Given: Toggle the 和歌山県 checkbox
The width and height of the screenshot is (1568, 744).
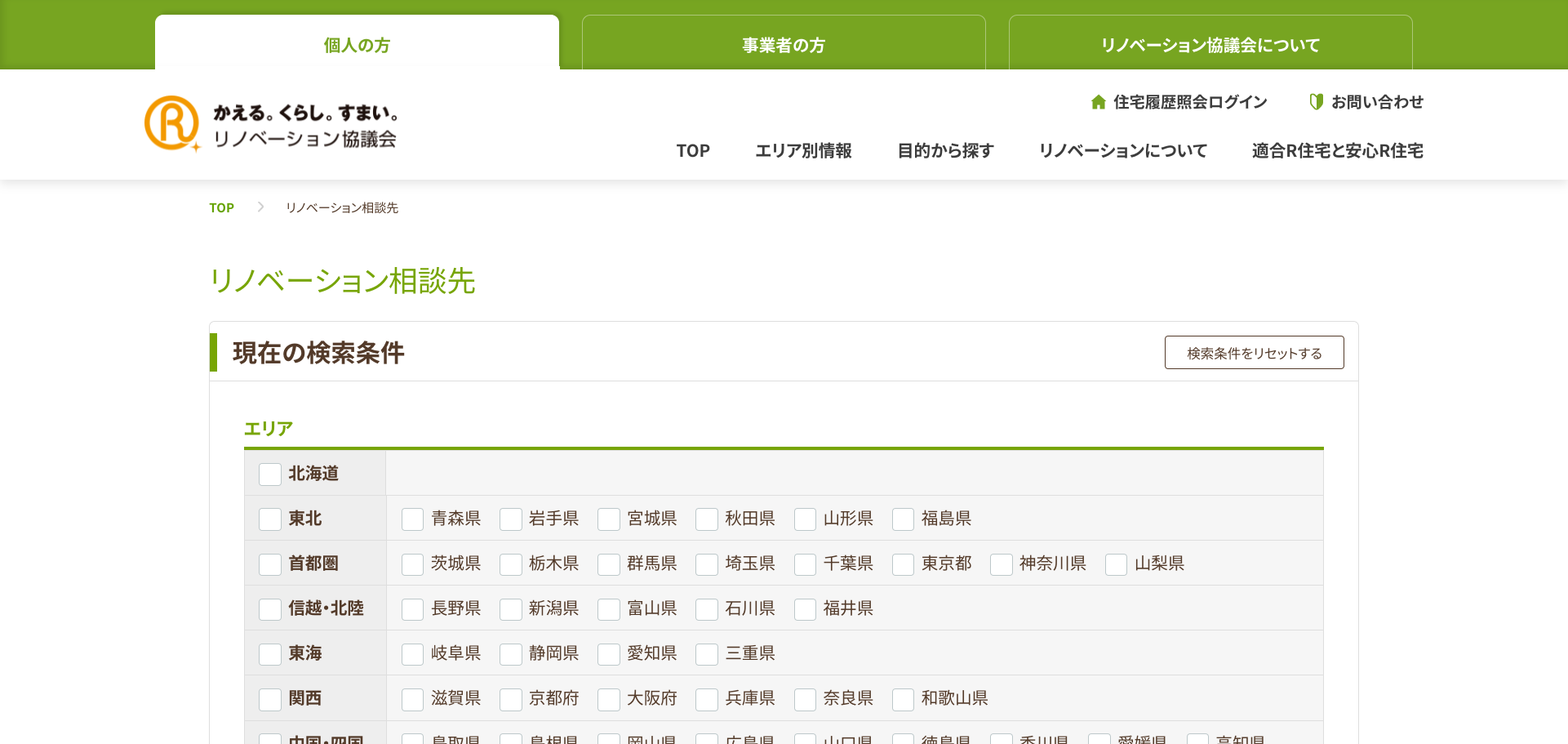Looking at the screenshot, I should 904,699.
